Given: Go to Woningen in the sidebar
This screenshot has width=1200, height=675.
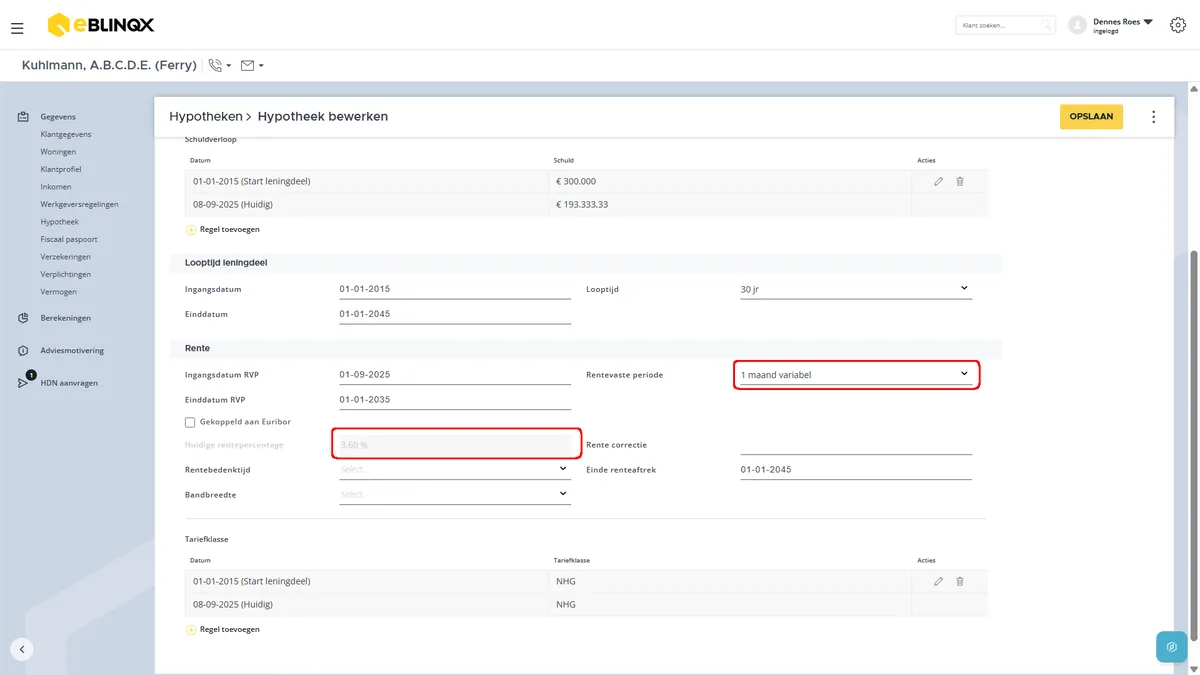Looking at the screenshot, I should click(58, 152).
